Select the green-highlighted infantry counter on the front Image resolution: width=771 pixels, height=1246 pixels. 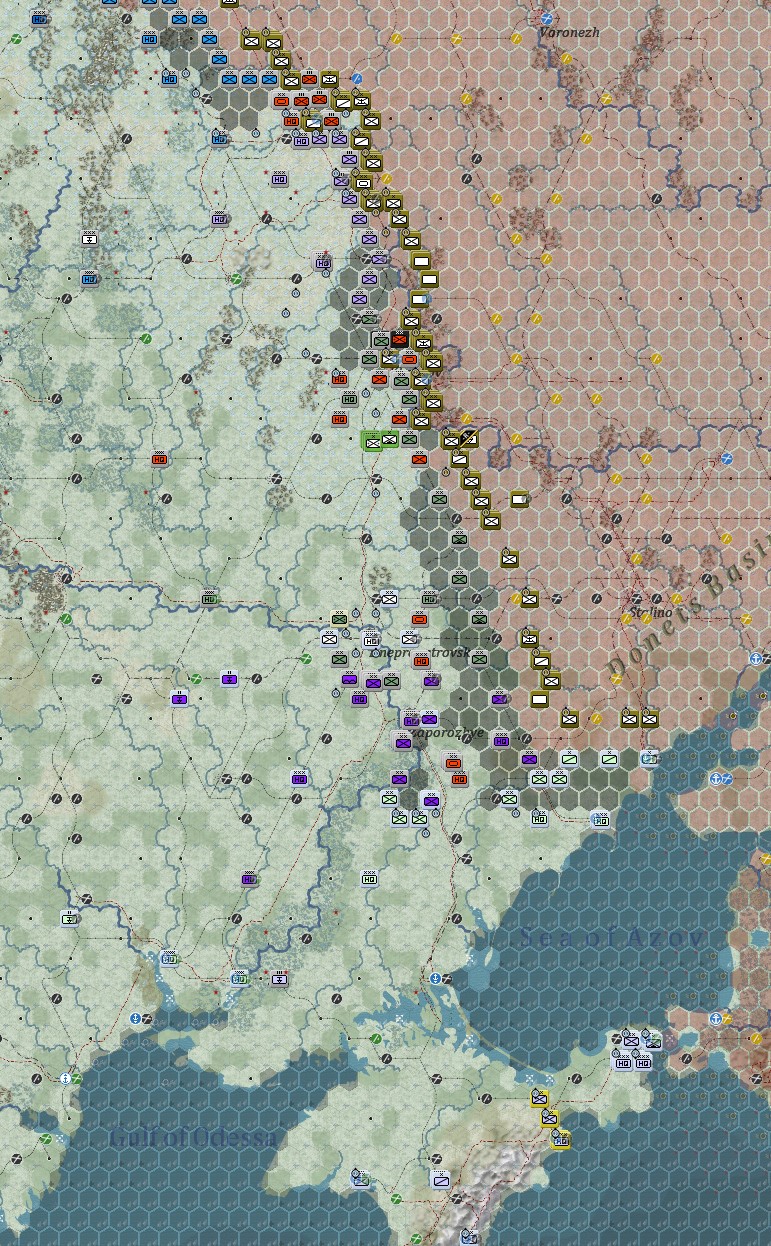coord(372,440)
